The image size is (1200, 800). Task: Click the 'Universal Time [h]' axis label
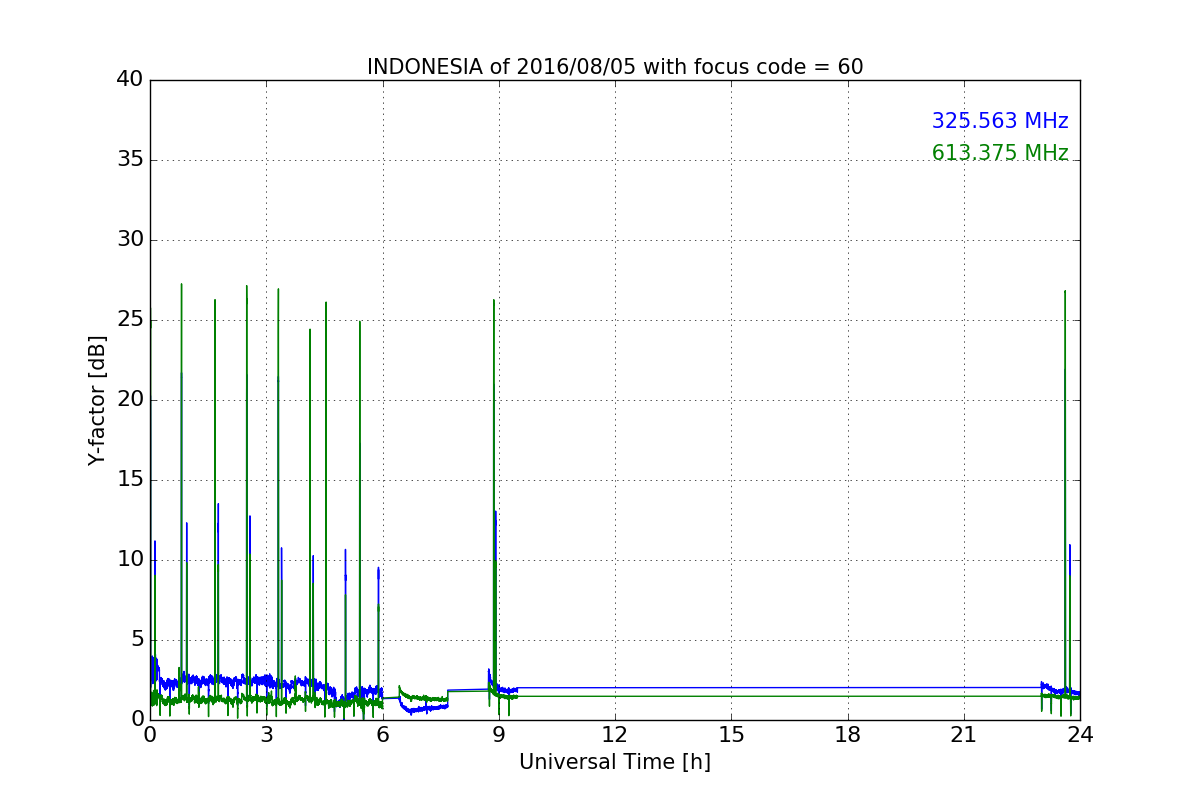coord(615,762)
